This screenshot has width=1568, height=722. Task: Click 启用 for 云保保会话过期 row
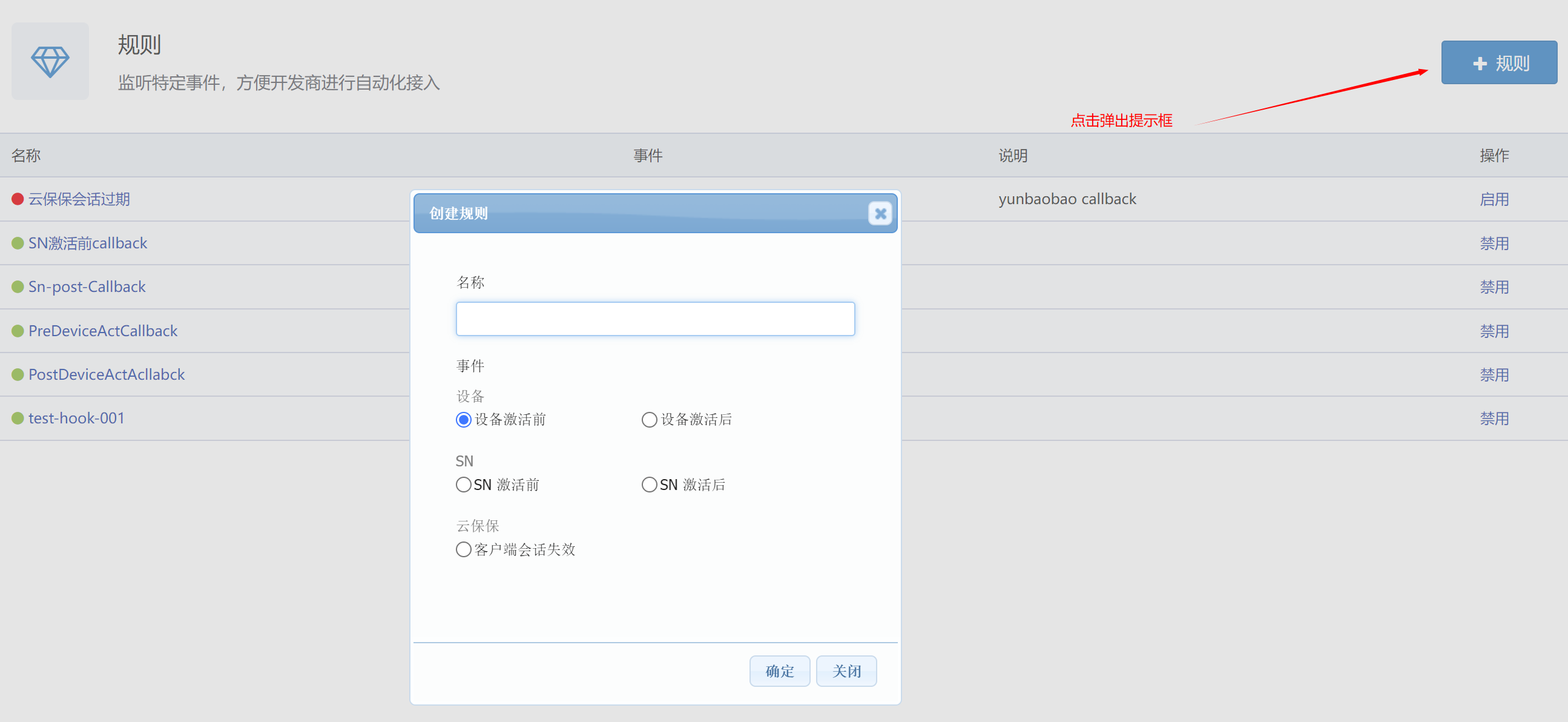pos(1494,199)
